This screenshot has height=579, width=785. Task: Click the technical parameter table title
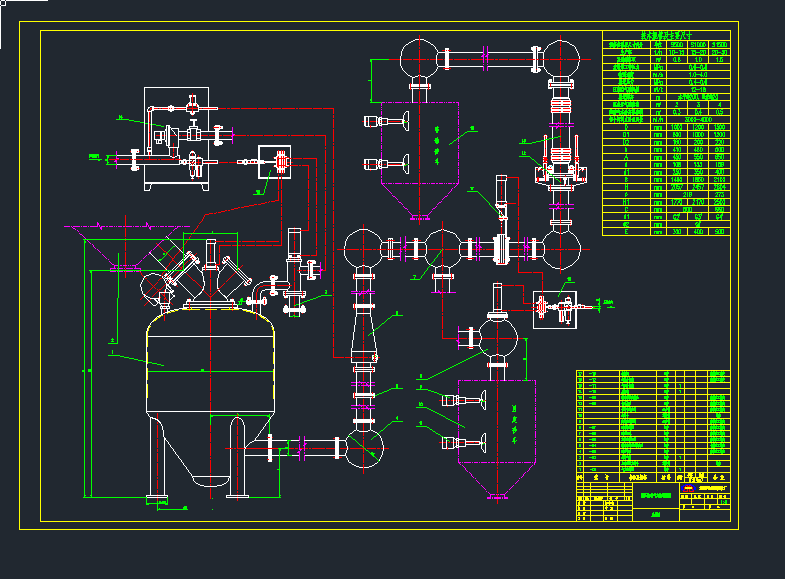click(x=665, y=36)
